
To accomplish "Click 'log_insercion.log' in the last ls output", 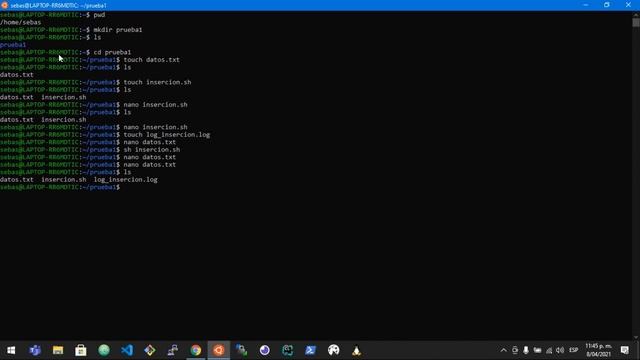I will pyautogui.click(x=125, y=180).
